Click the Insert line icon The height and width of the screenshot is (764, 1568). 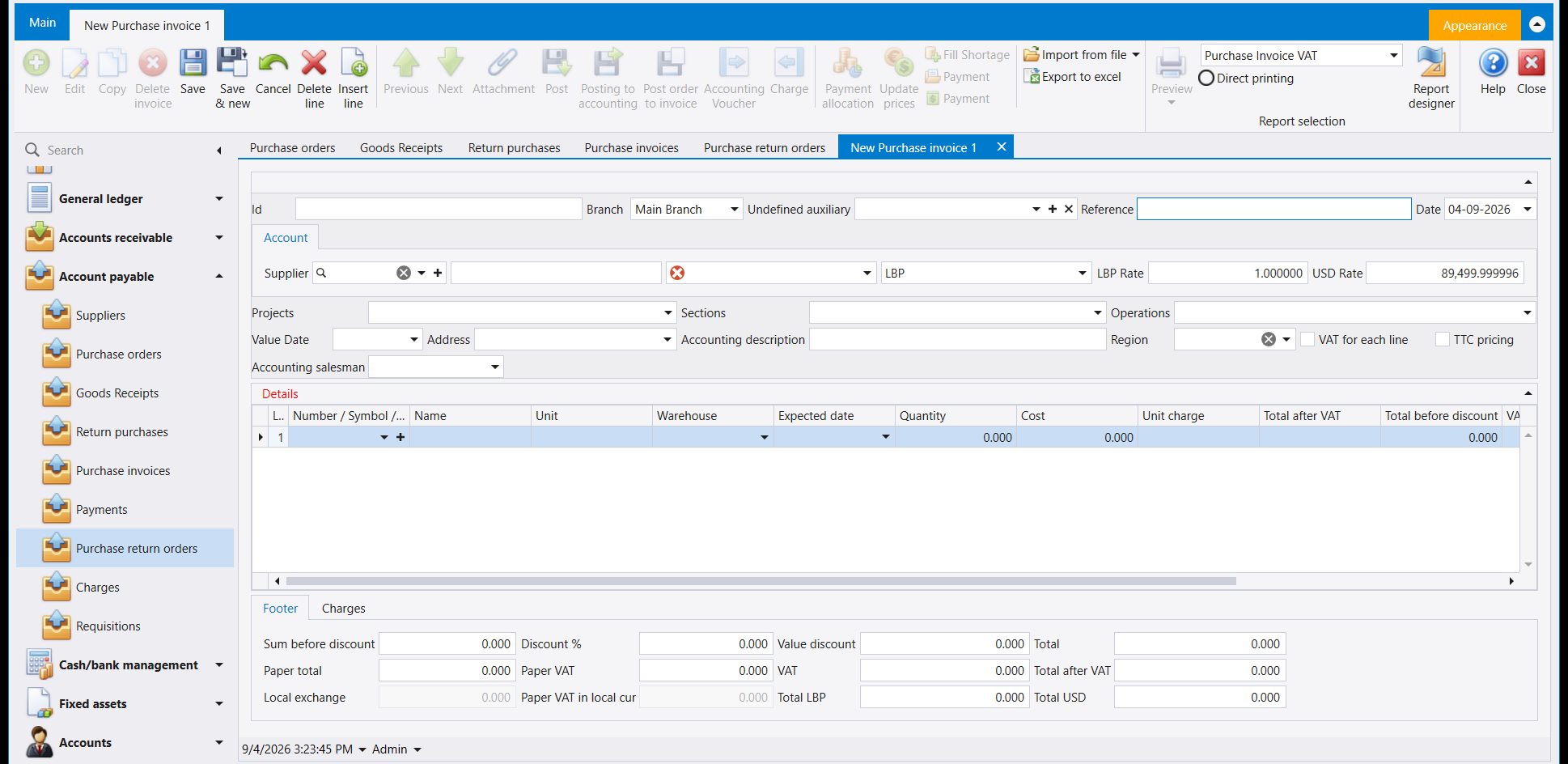point(354,63)
